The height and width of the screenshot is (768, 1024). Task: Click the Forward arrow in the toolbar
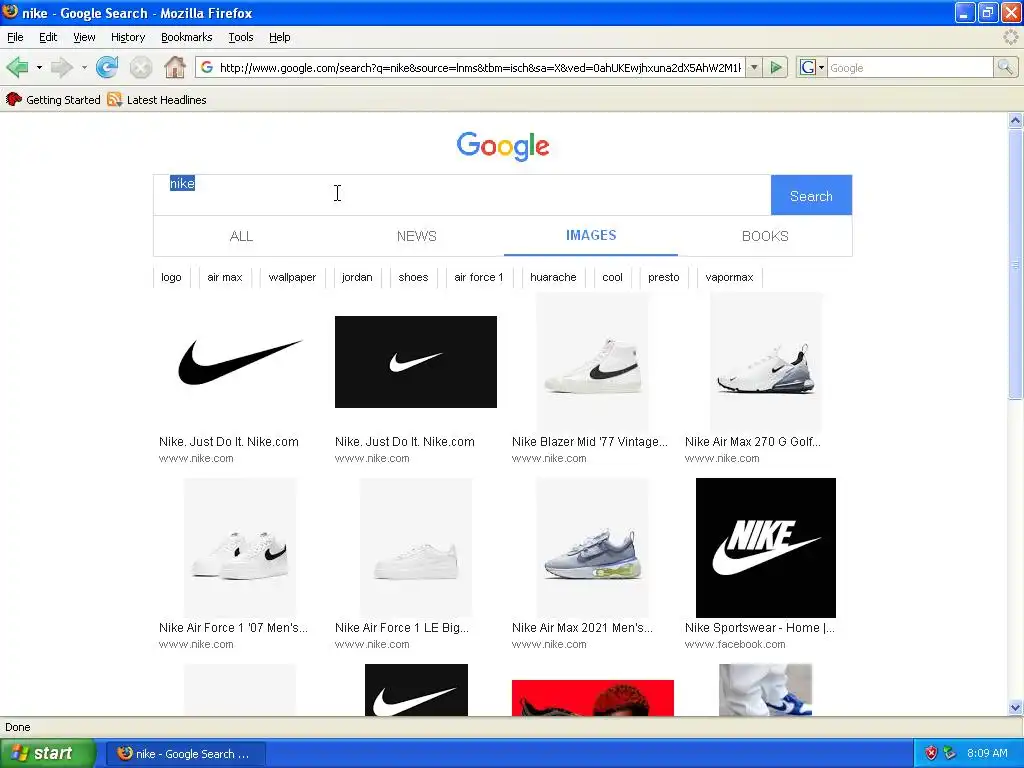click(x=62, y=67)
